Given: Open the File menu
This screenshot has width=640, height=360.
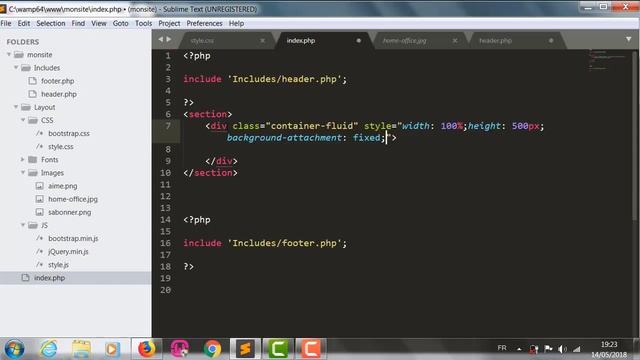Looking at the screenshot, I should [6, 23].
